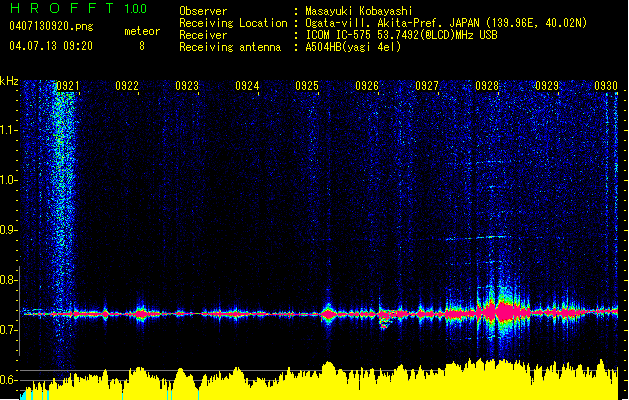Click the HROFFT 1.0.0 title text
Screen dimensions: 629x400
(x=79, y=8)
